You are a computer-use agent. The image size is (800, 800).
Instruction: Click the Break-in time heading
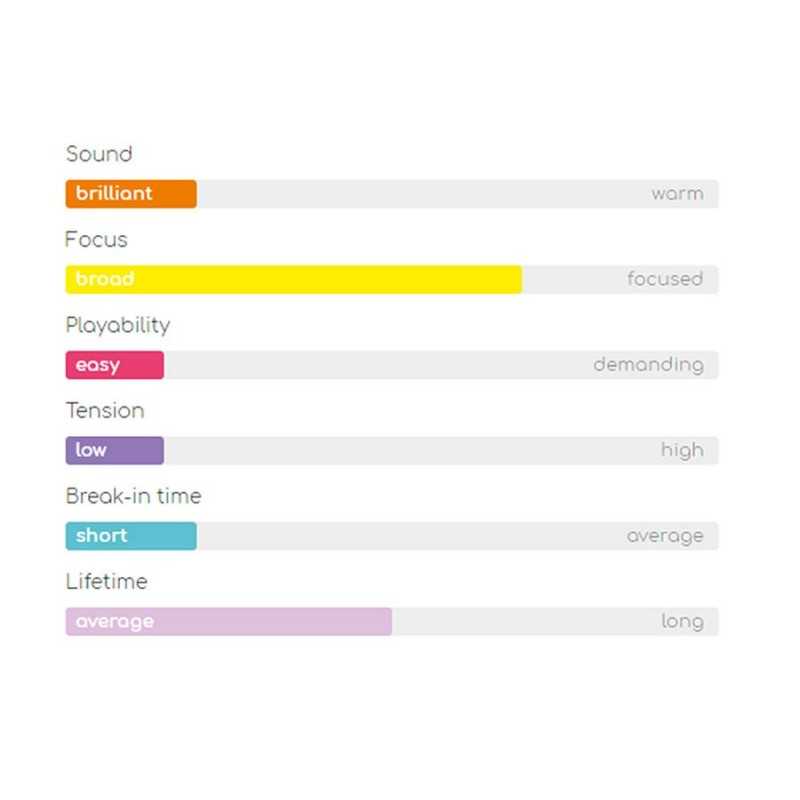[133, 496]
